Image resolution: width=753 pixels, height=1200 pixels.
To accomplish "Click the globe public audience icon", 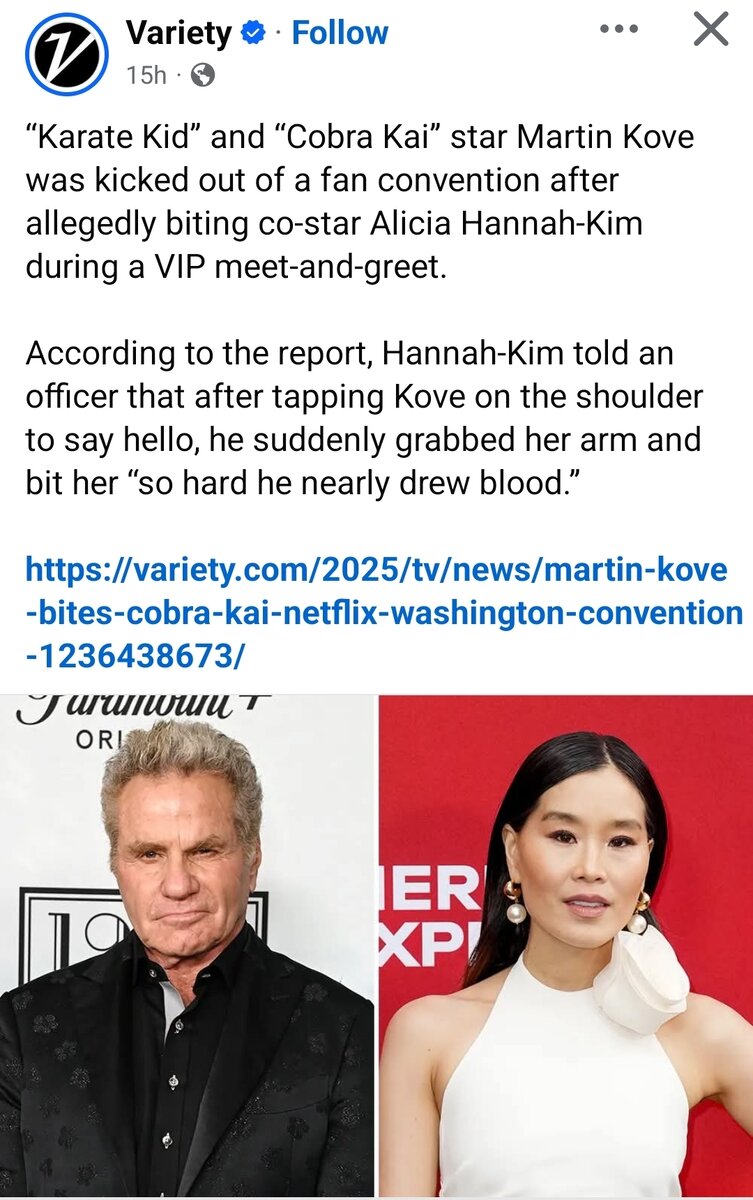I will click(201, 75).
